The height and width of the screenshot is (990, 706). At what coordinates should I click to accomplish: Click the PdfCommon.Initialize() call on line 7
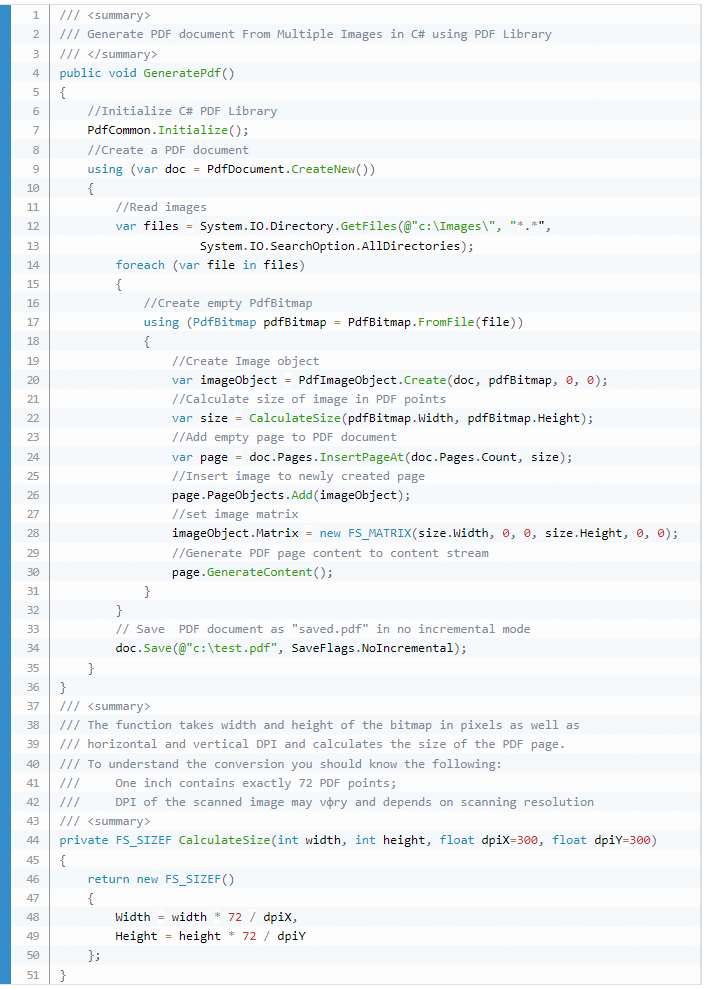(168, 130)
